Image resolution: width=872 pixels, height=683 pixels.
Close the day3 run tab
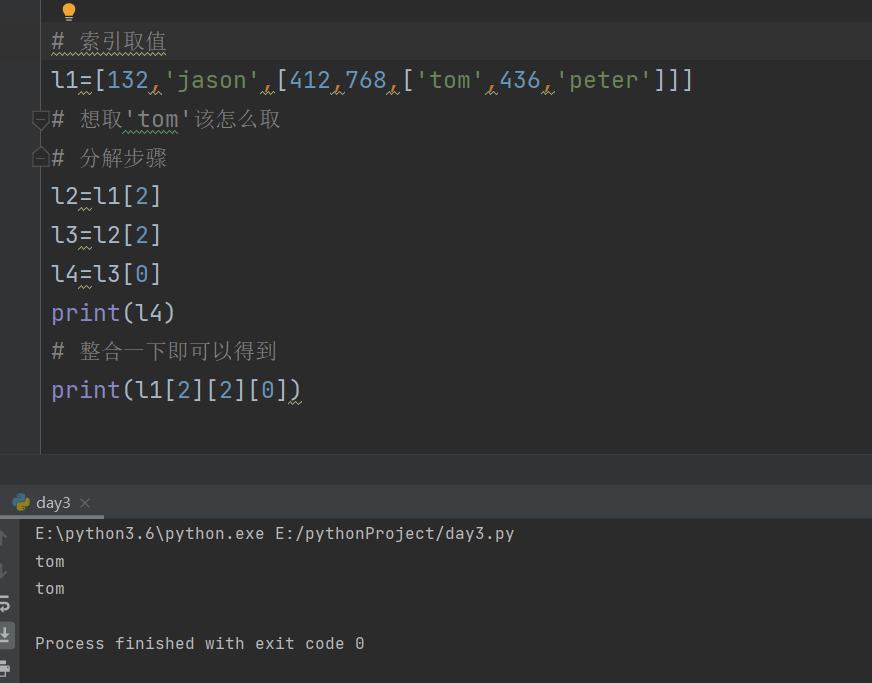tap(85, 503)
